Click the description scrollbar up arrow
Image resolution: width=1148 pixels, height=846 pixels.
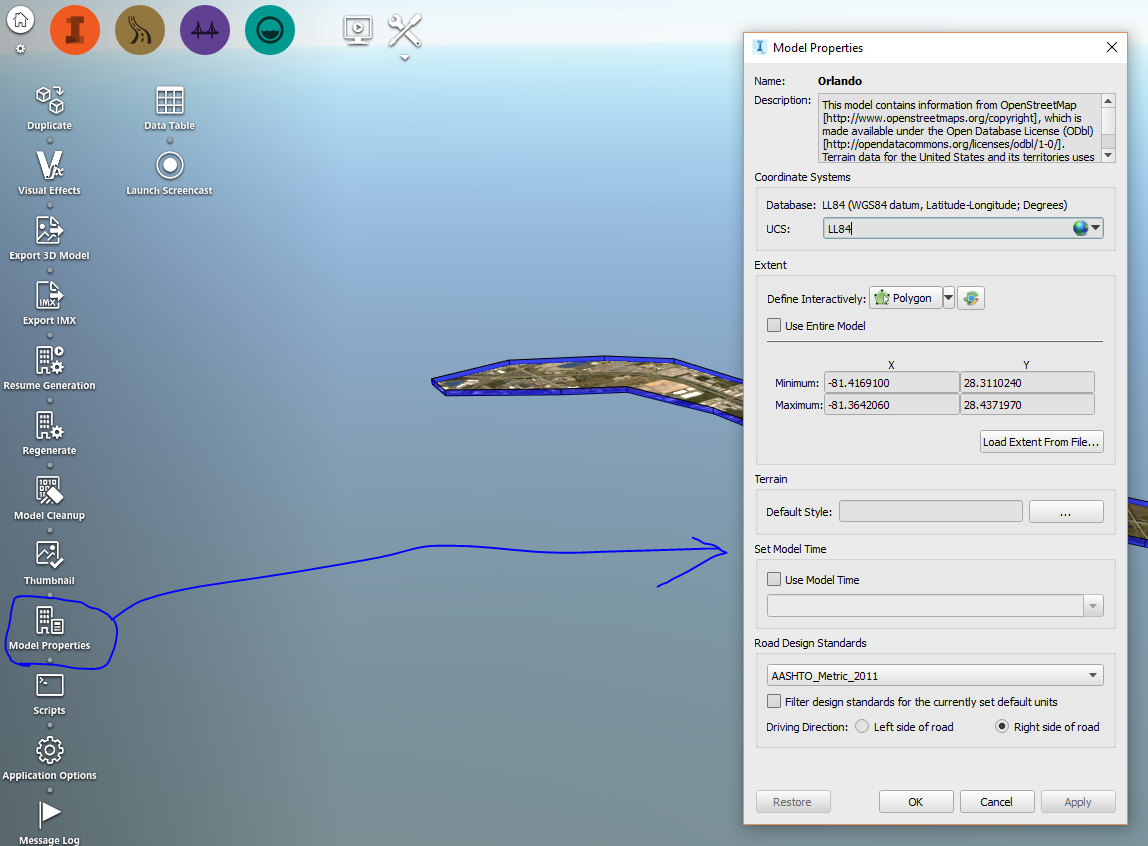pyautogui.click(x=1108, y=100)
